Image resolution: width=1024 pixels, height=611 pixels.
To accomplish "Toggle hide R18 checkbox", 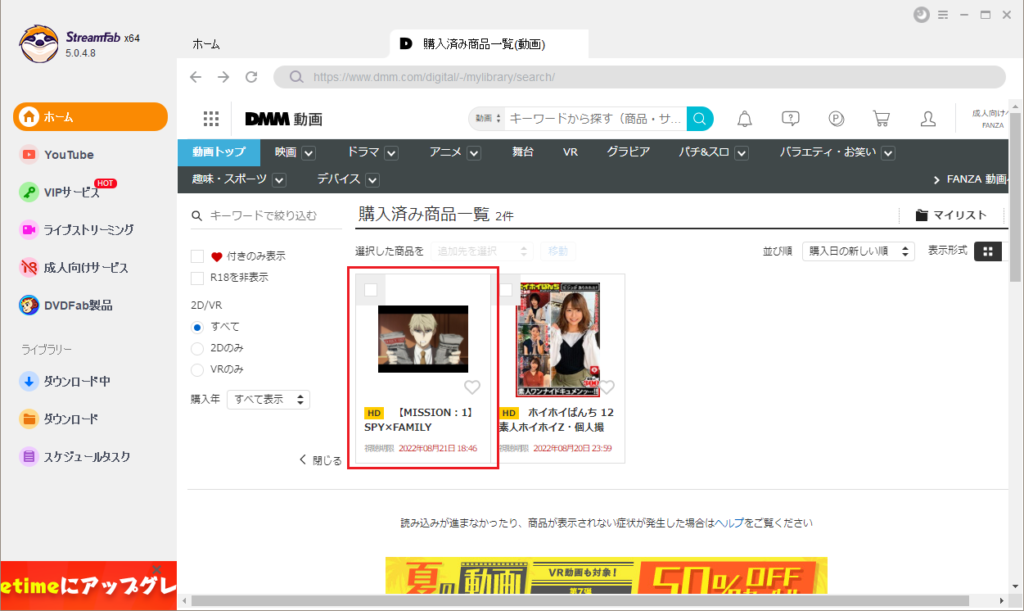I will 197,278.
